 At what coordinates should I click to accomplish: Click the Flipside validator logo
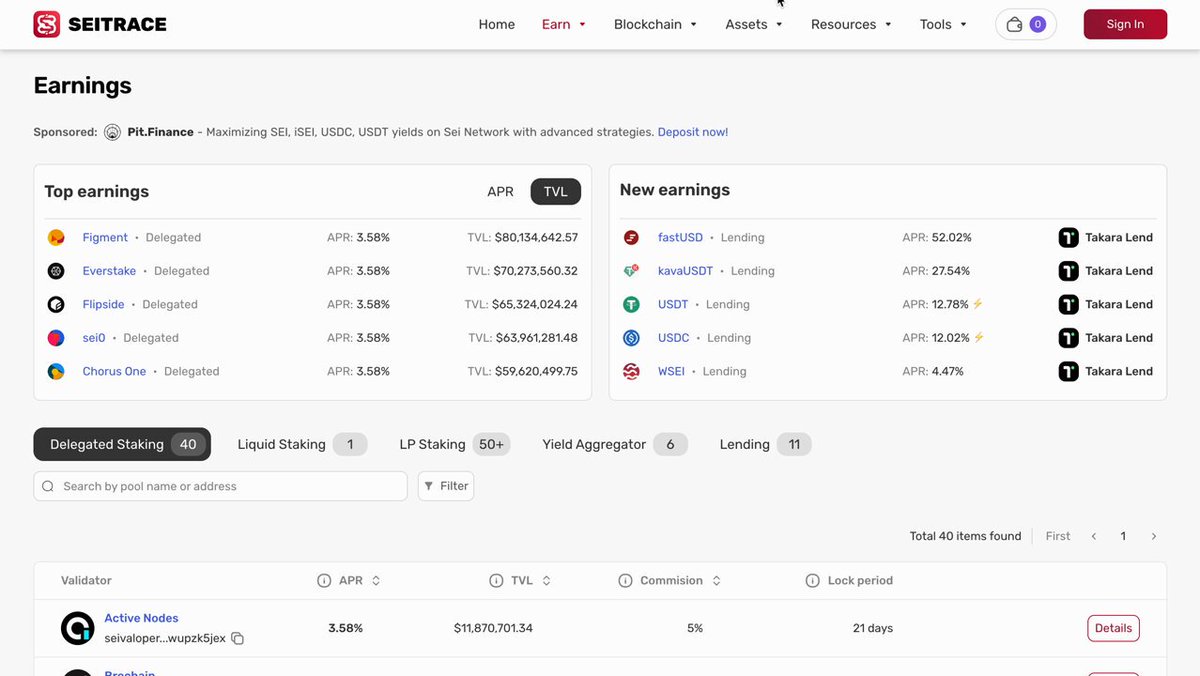click(x=56, y=305)
